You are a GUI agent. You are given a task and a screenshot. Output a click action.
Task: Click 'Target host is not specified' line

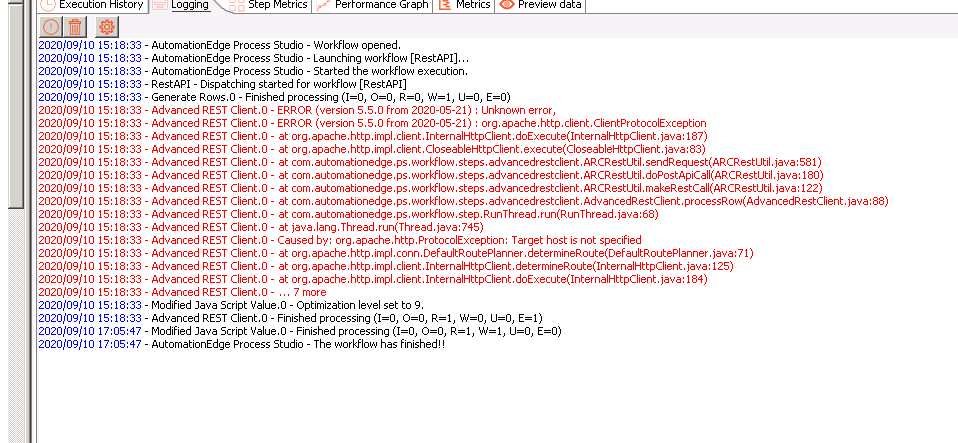tap(340, 240)
